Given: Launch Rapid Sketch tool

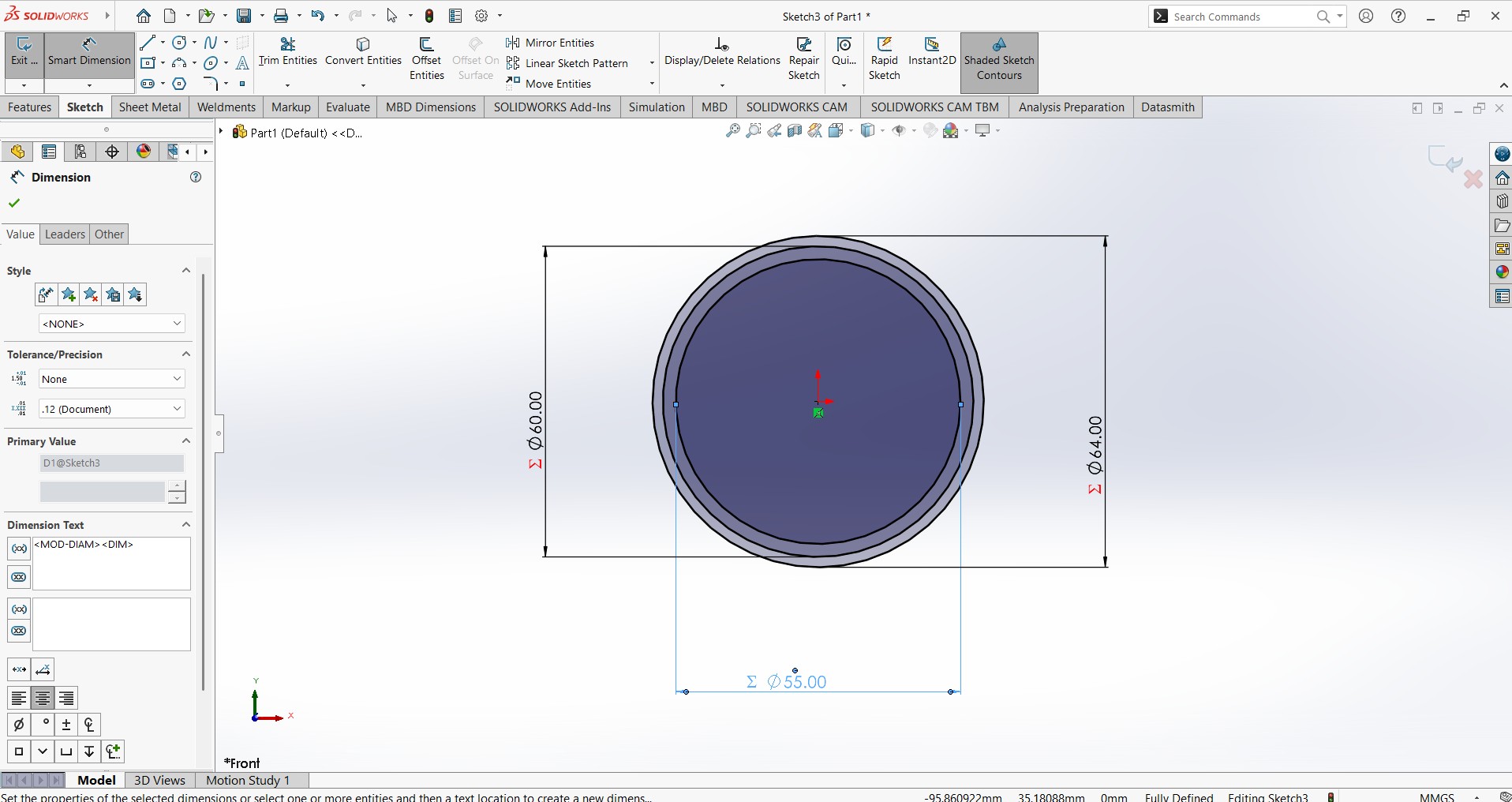Looking at the screenshot, I should 885,58.
